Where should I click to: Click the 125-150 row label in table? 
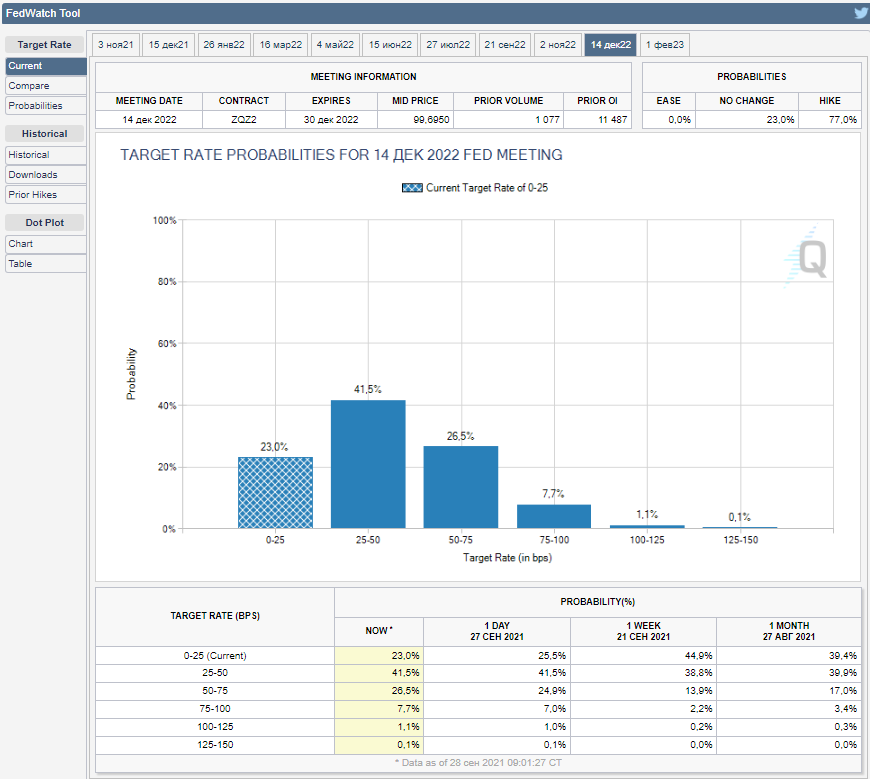point(215,745)
